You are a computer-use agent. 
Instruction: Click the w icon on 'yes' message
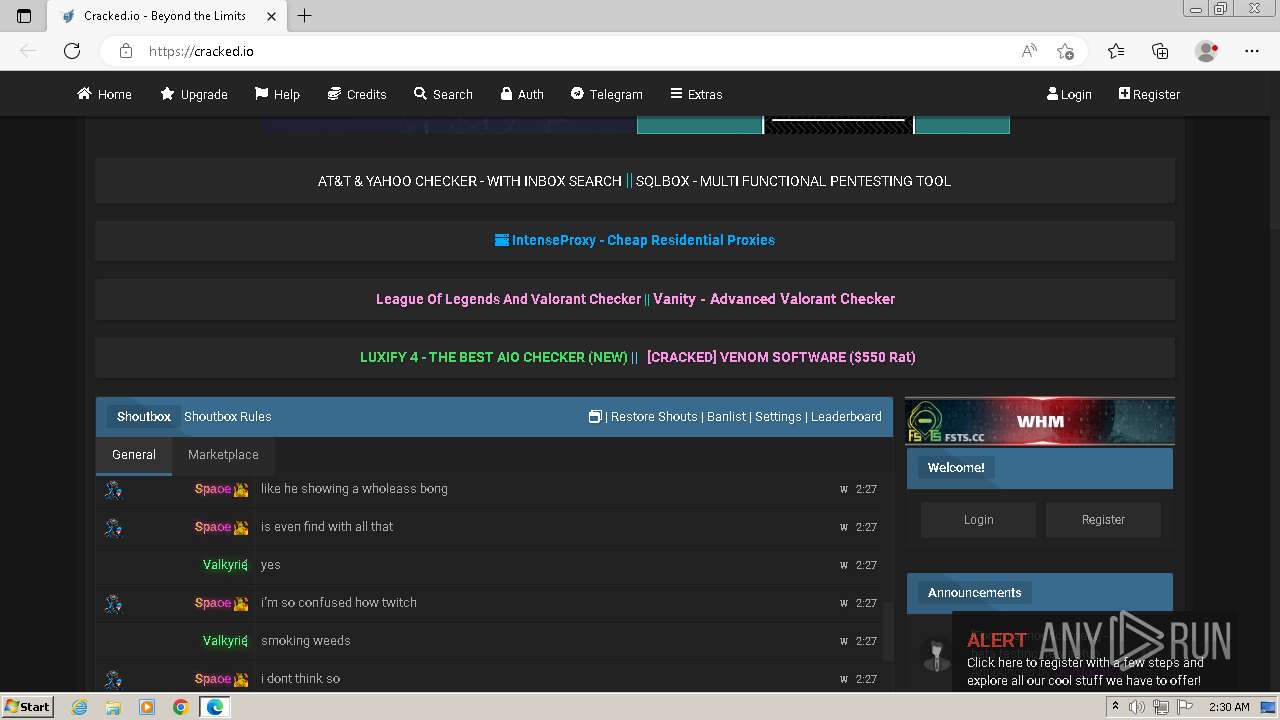tap(844, 565)
